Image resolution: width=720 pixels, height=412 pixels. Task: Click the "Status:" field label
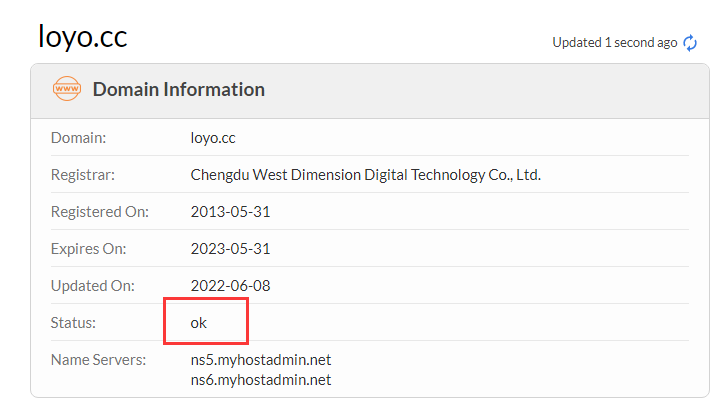tap(74, 323)
